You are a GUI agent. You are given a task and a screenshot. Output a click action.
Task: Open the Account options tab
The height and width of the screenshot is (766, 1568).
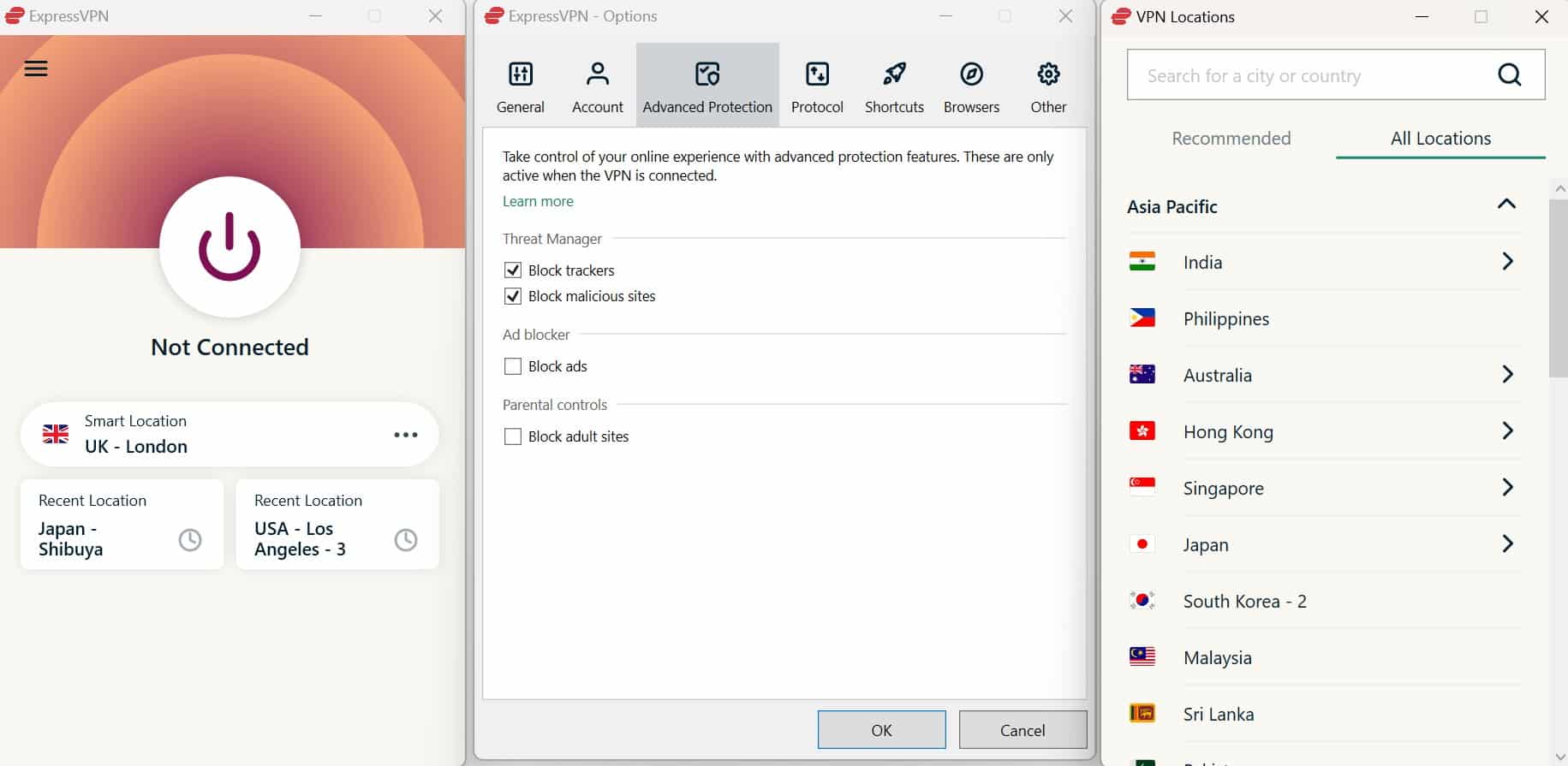(598, 86)
